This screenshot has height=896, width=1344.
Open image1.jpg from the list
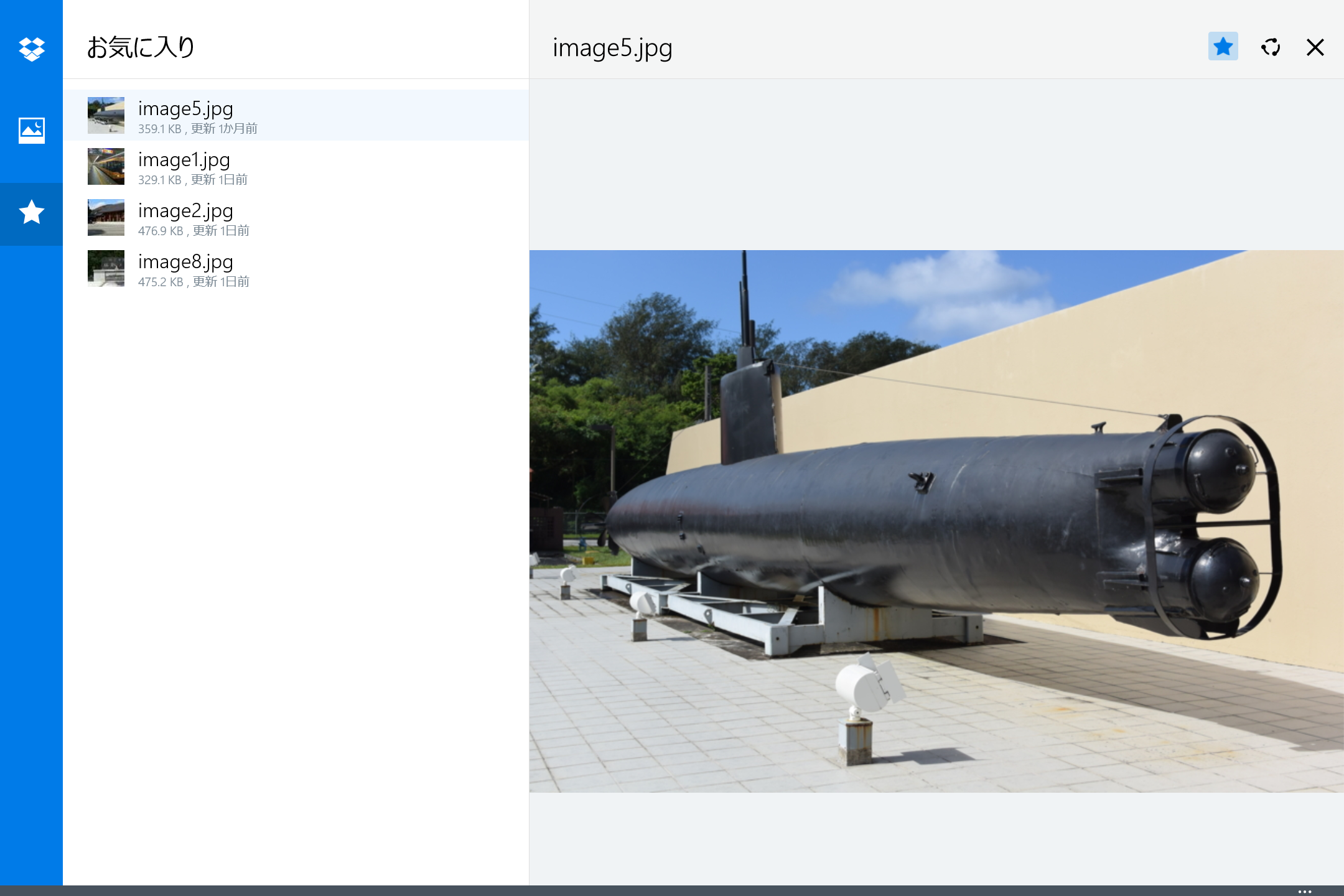click(184, 160)
